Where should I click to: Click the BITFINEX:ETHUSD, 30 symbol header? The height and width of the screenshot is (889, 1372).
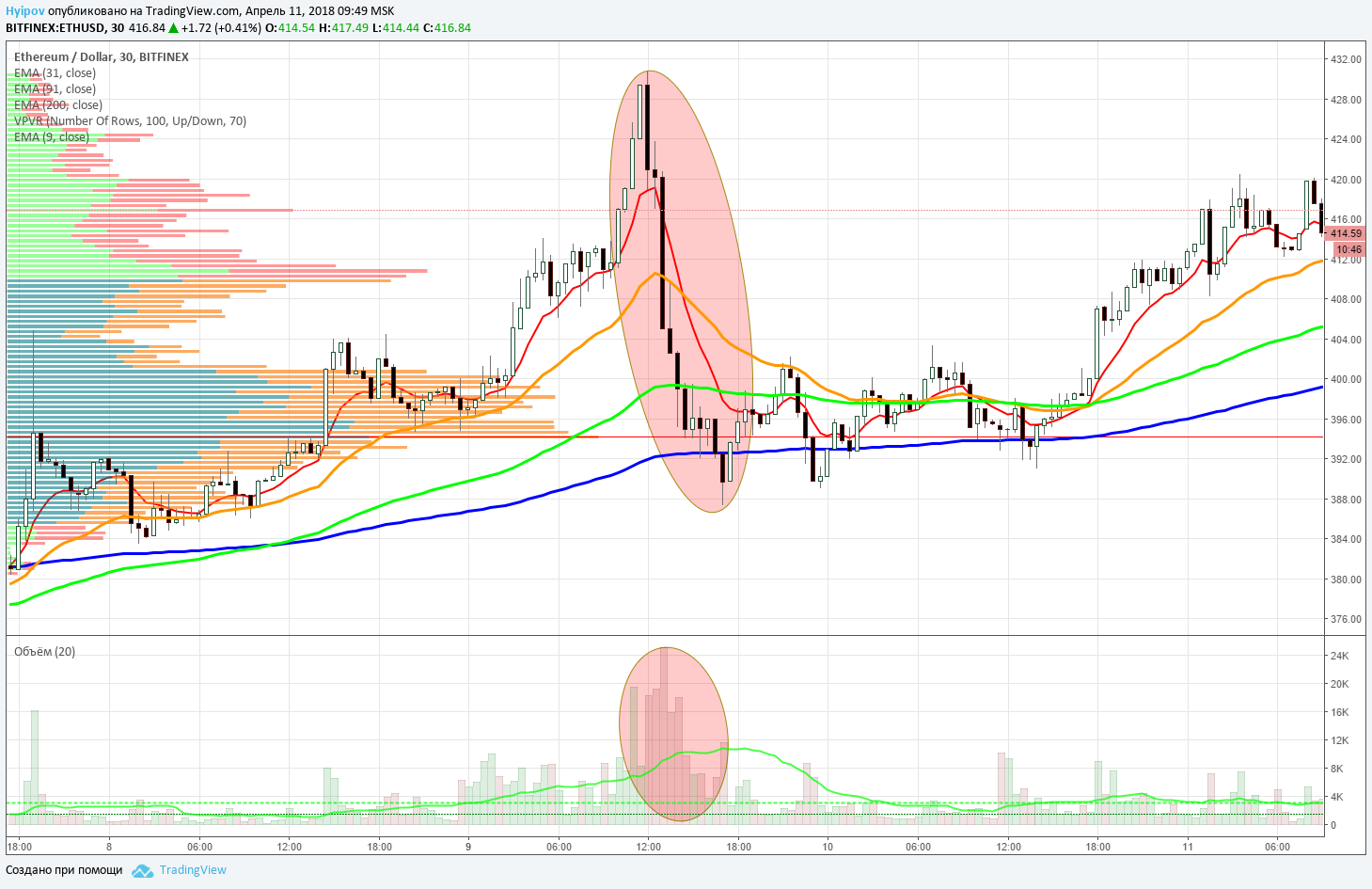[65, 28]
